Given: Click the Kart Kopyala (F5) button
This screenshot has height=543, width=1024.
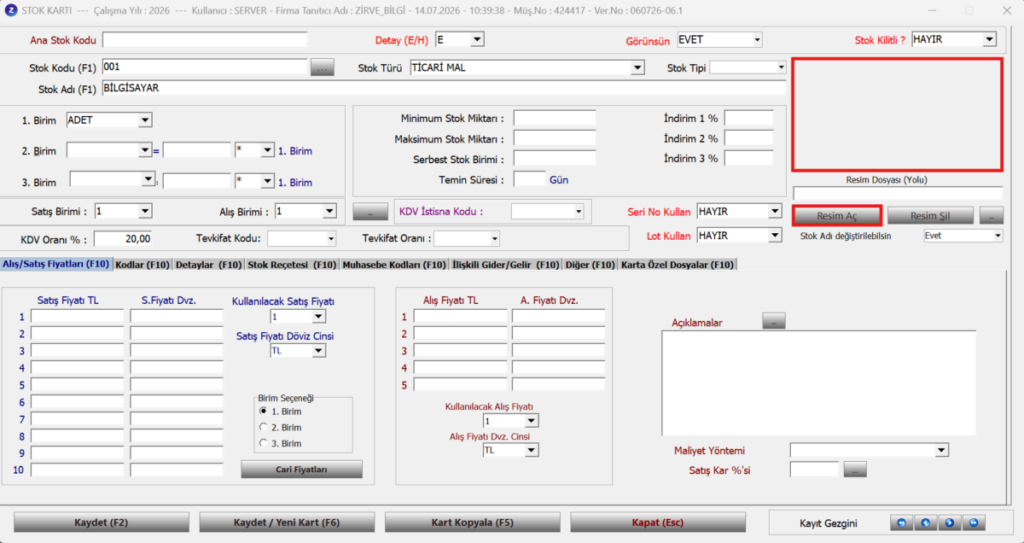Looking at the screenshot, I should [x=472, y=523].
